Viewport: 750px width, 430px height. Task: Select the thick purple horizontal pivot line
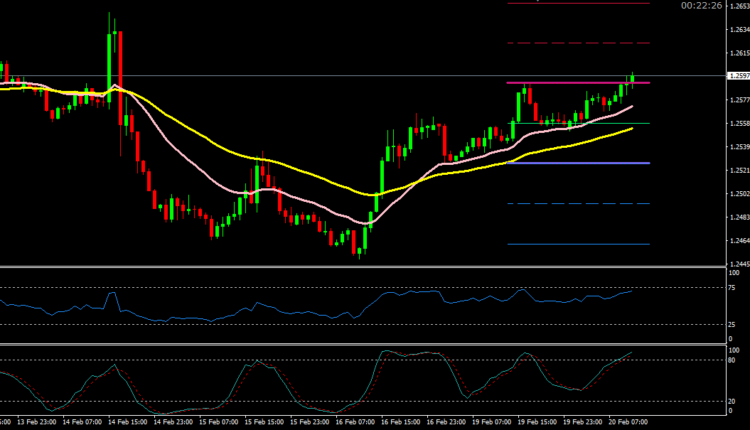click(578, 163)
